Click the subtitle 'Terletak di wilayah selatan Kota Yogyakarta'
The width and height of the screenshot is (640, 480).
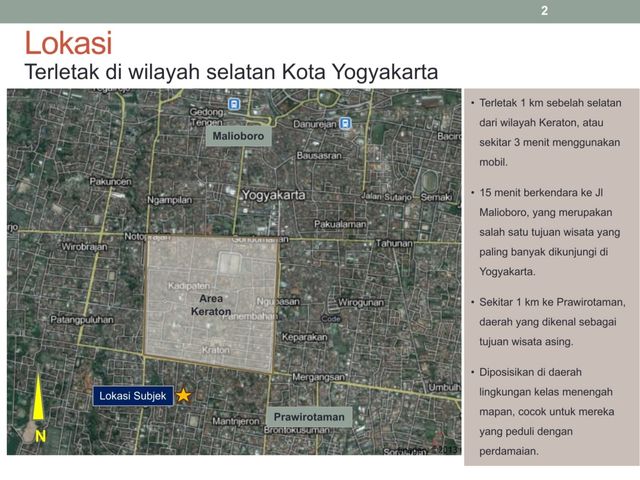tap(231, 72)
